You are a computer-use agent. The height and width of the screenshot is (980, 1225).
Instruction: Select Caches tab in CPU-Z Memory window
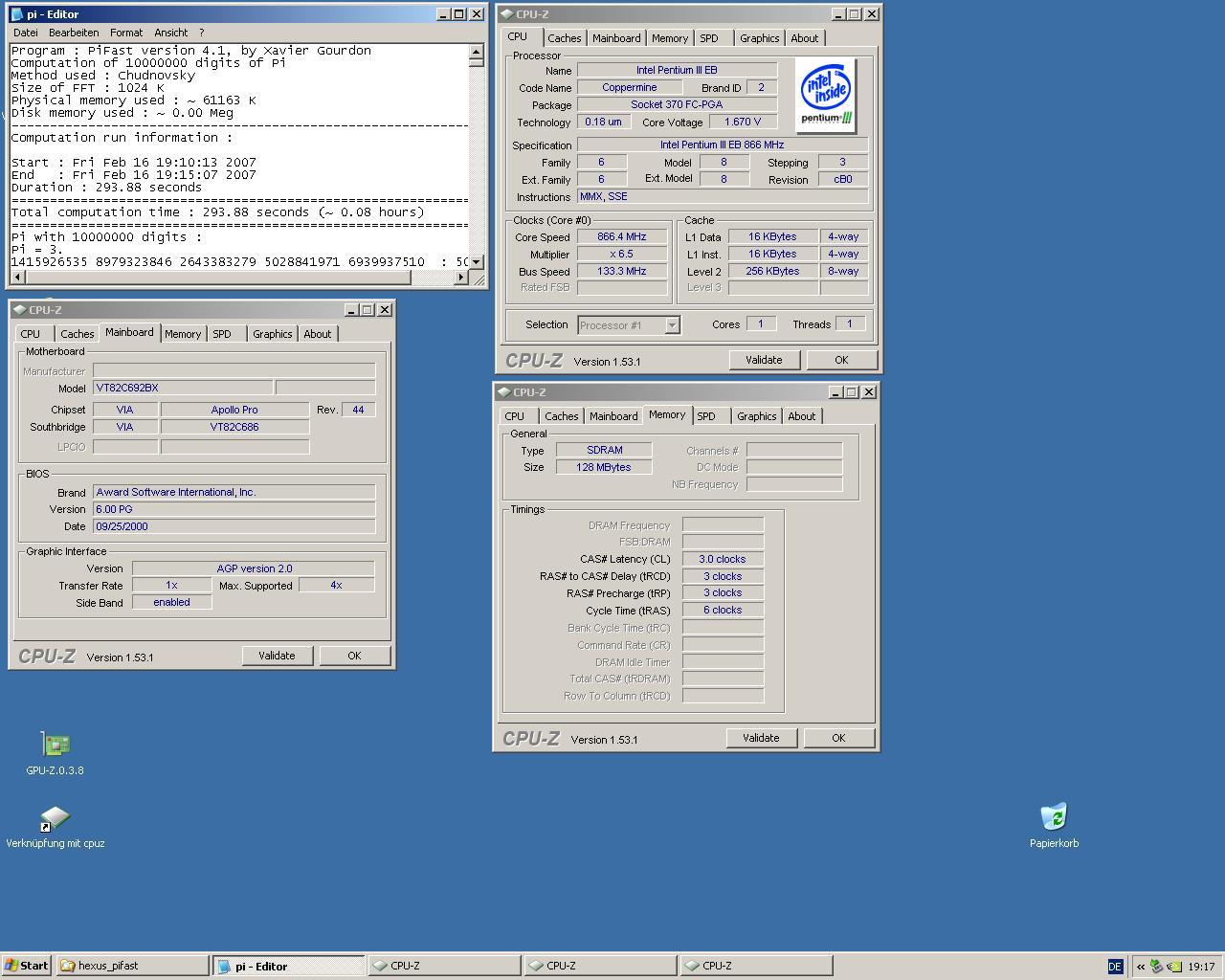pos(562,416)
